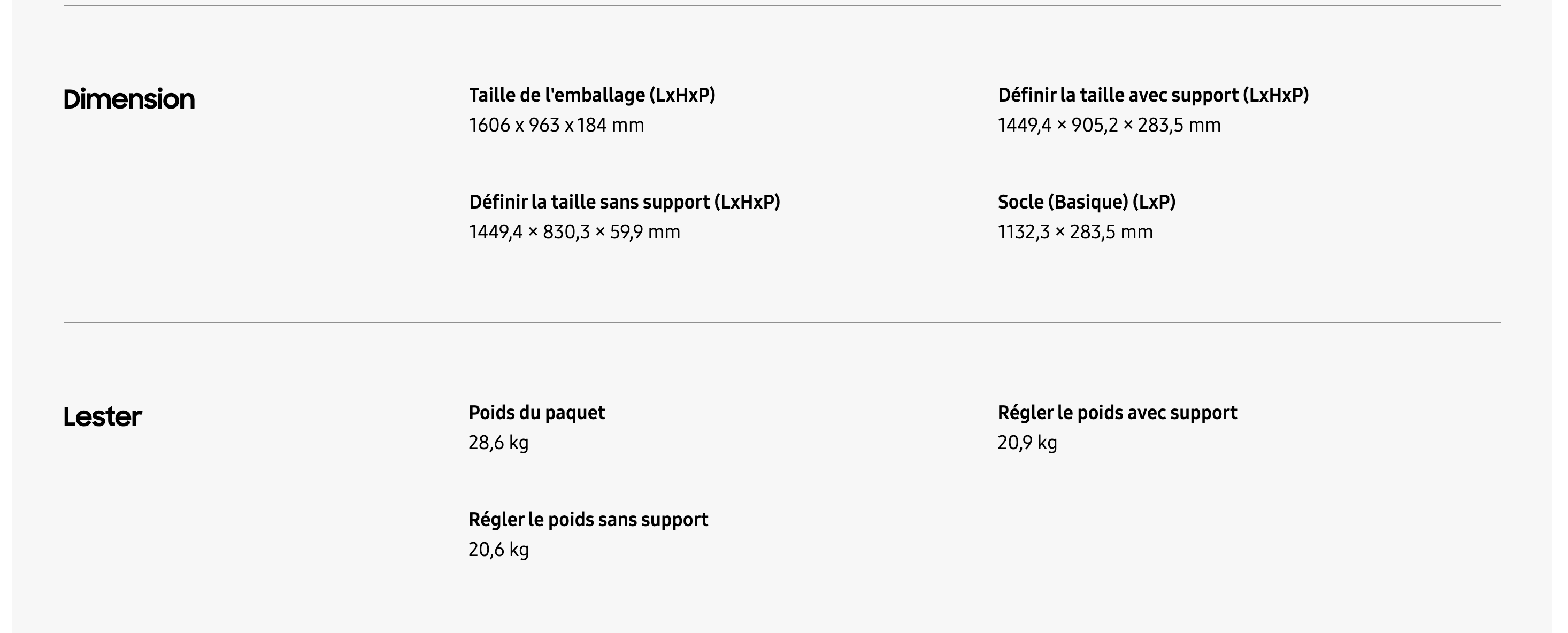1568x633 pixels.
Task: Click the 28,6 kg package weight value
Action: tap(498, 443)
